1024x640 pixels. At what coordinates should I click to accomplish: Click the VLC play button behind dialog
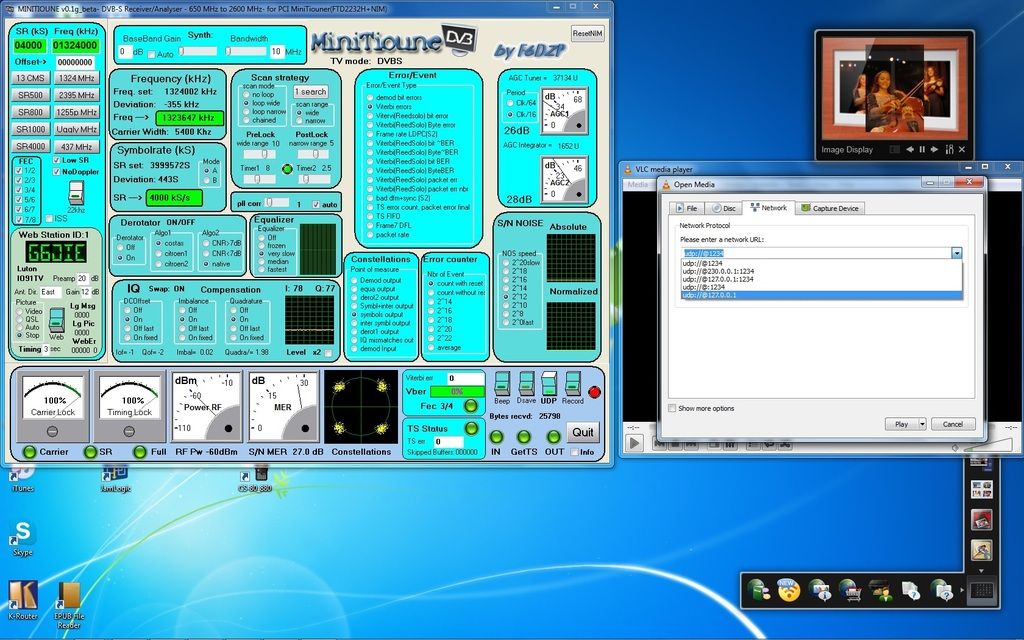(x=633, y=442)
